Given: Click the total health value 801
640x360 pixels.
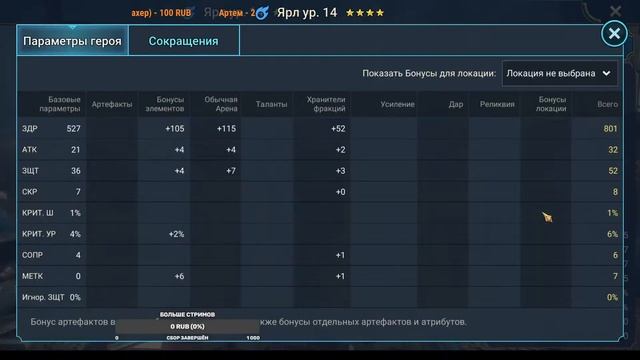Looking at the screenshot, I should [611, 129].
